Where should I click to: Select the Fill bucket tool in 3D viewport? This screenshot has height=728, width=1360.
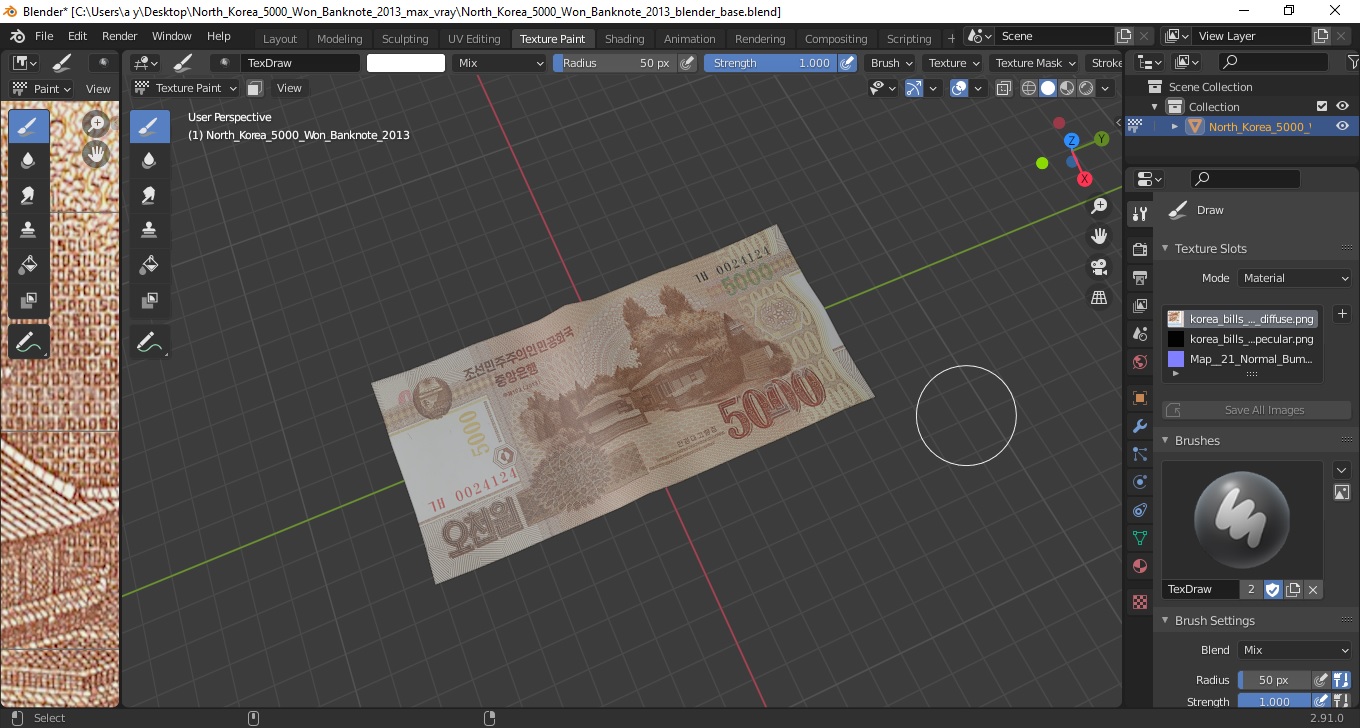(x=149, y=265)
